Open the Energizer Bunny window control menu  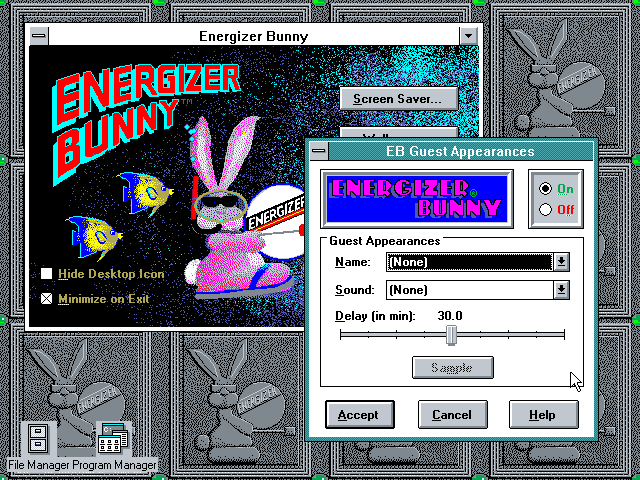(x=39, y=36)
